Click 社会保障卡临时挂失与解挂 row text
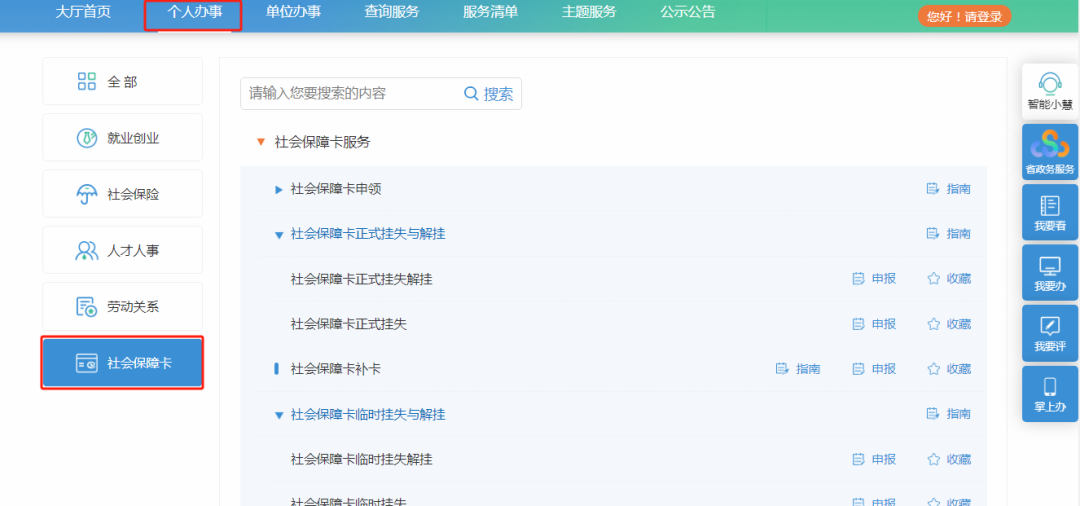This screenshot has height=506, width=1080. [368, 414]
